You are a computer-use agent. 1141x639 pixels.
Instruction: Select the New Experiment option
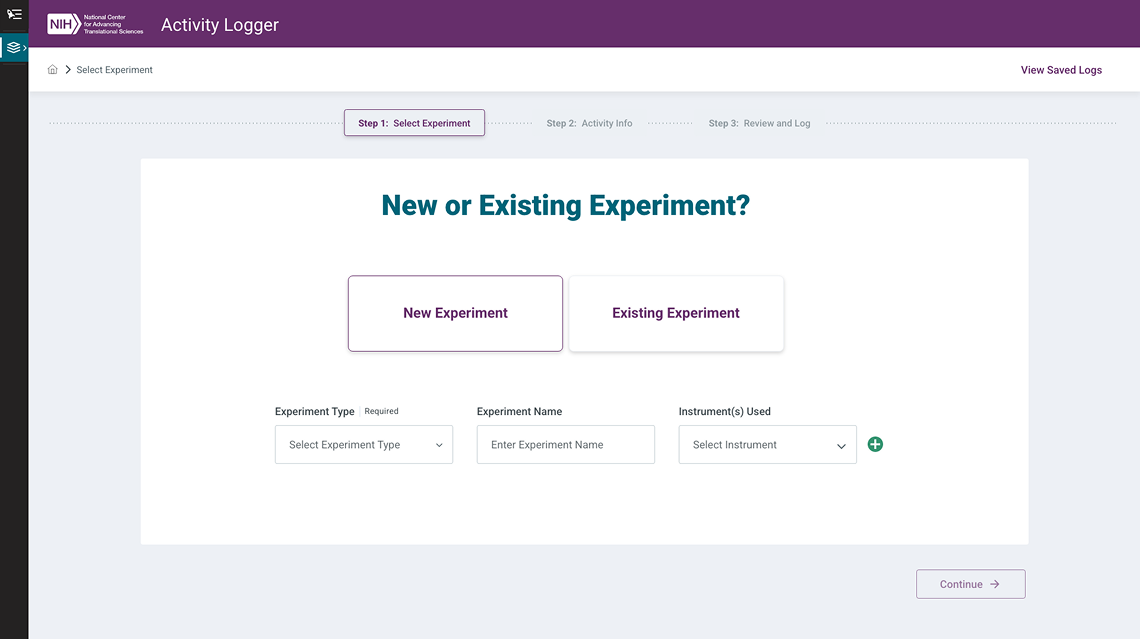pyautogui.click(x=455, y=312)
